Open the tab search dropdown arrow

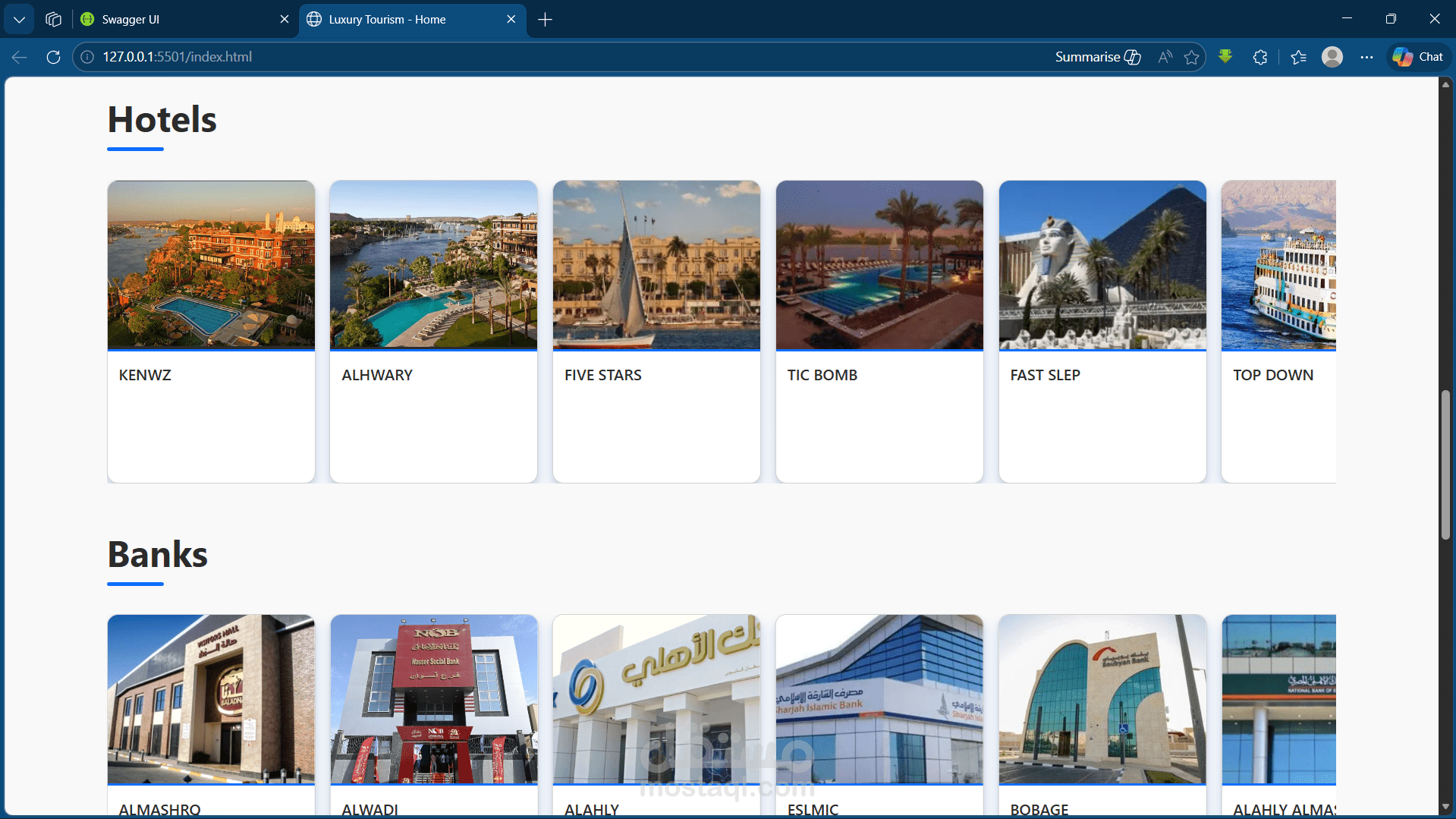click(19, 20)
